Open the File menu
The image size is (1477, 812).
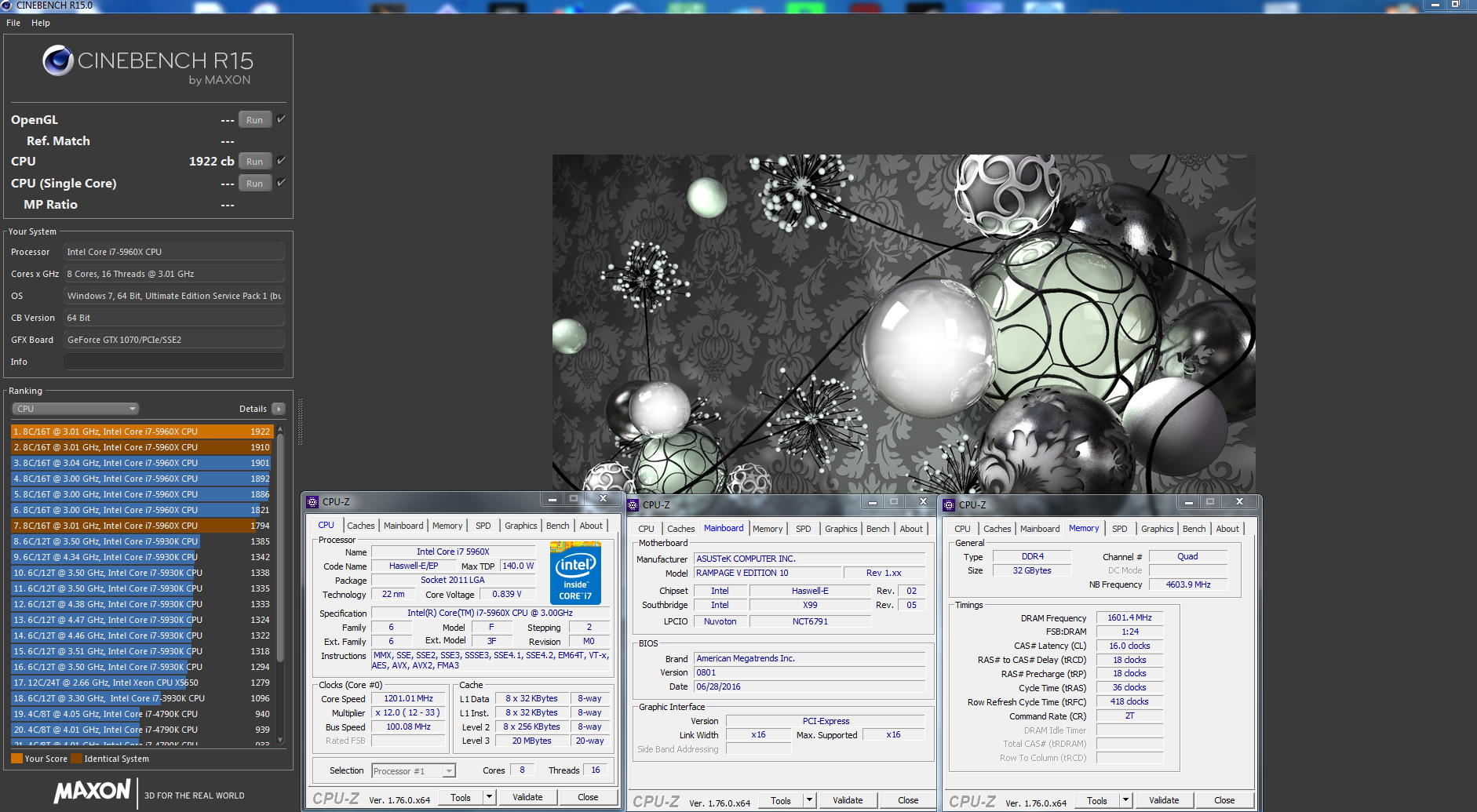point(13,23)
